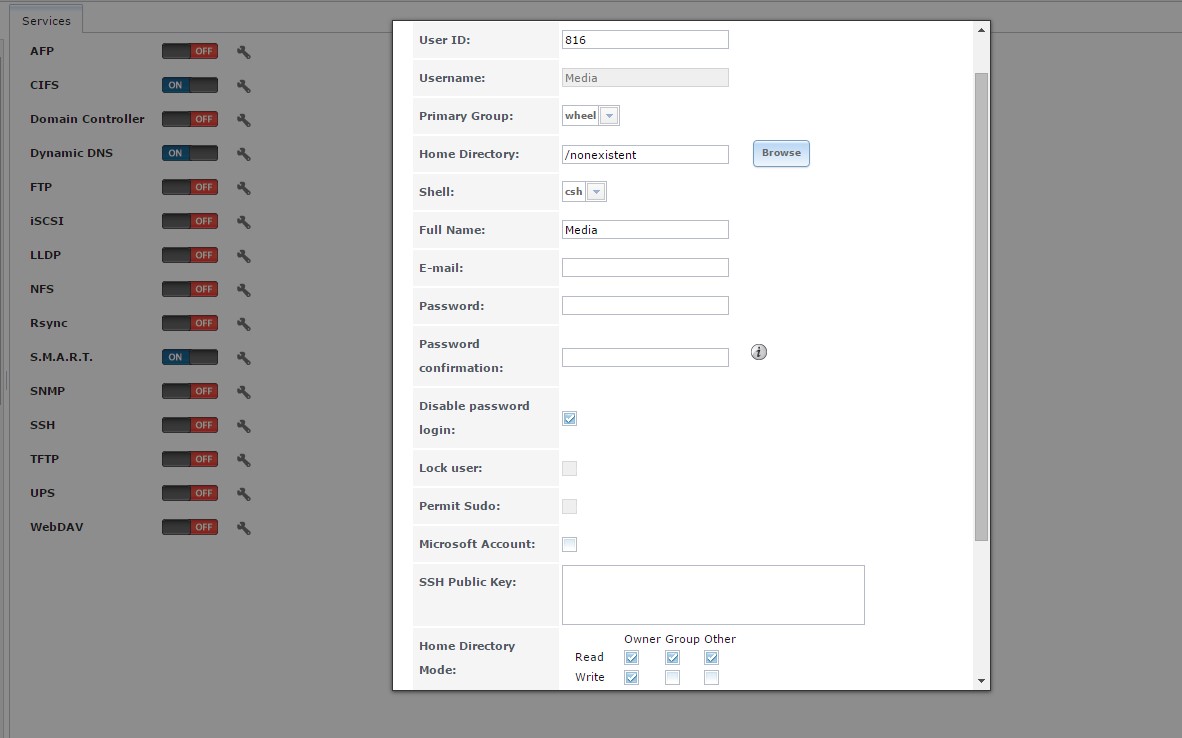The width and height of the screenshot is (1182, 738).
Task: Open NFS service settings wrench
Action: click(x=243, y=289)
